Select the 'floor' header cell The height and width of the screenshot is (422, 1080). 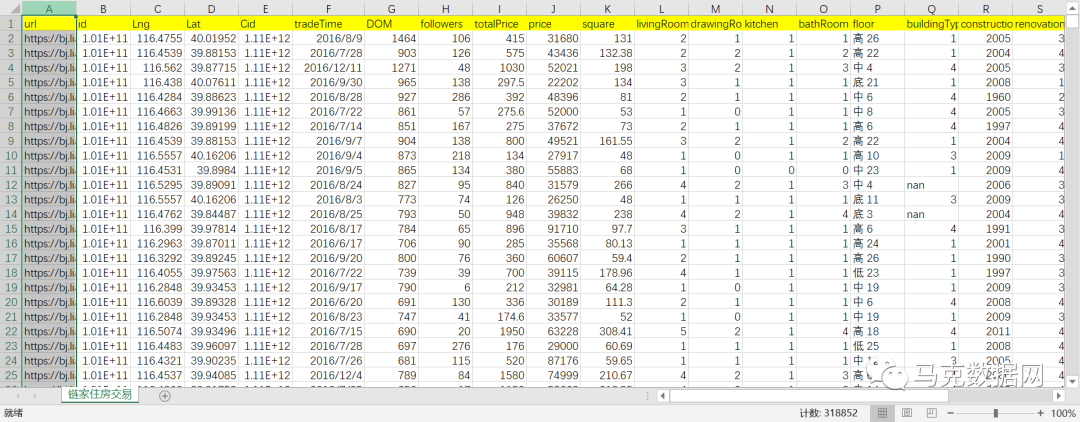pos(877,24)
